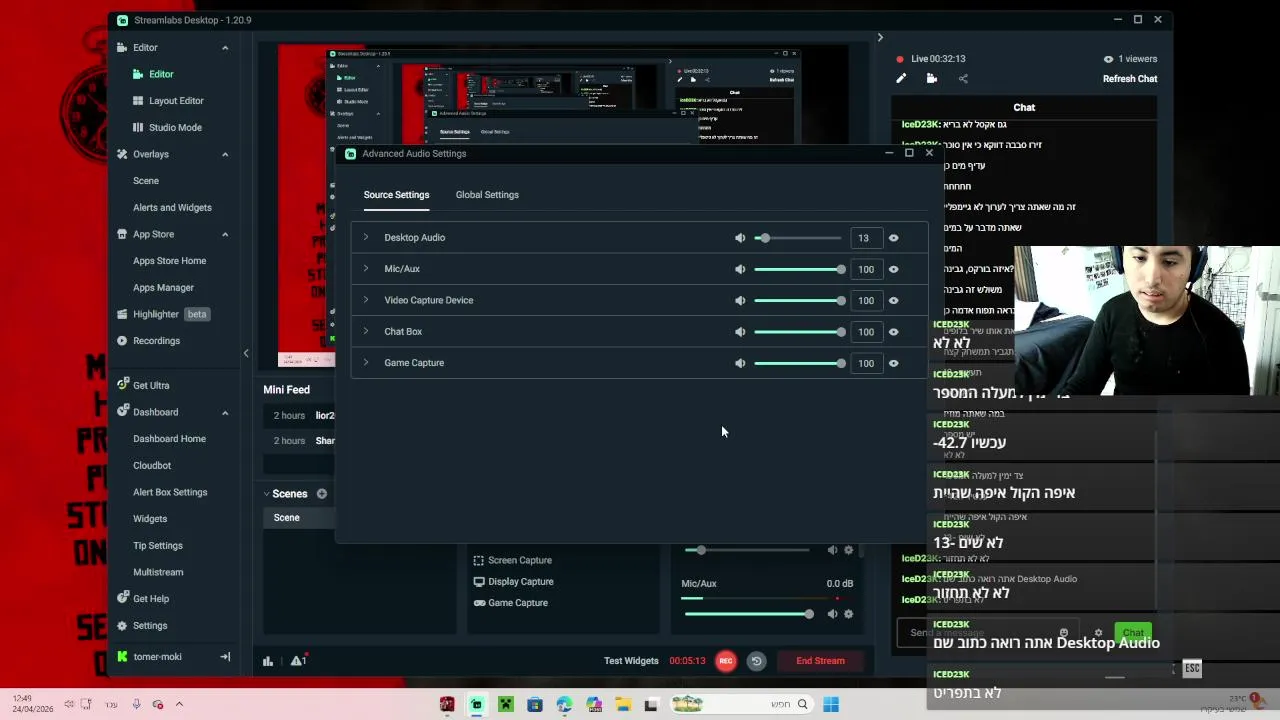Image resolution: width=1280 pixels, height=720 pixels.
Task: Click the End Stream button
Action: 820,661
